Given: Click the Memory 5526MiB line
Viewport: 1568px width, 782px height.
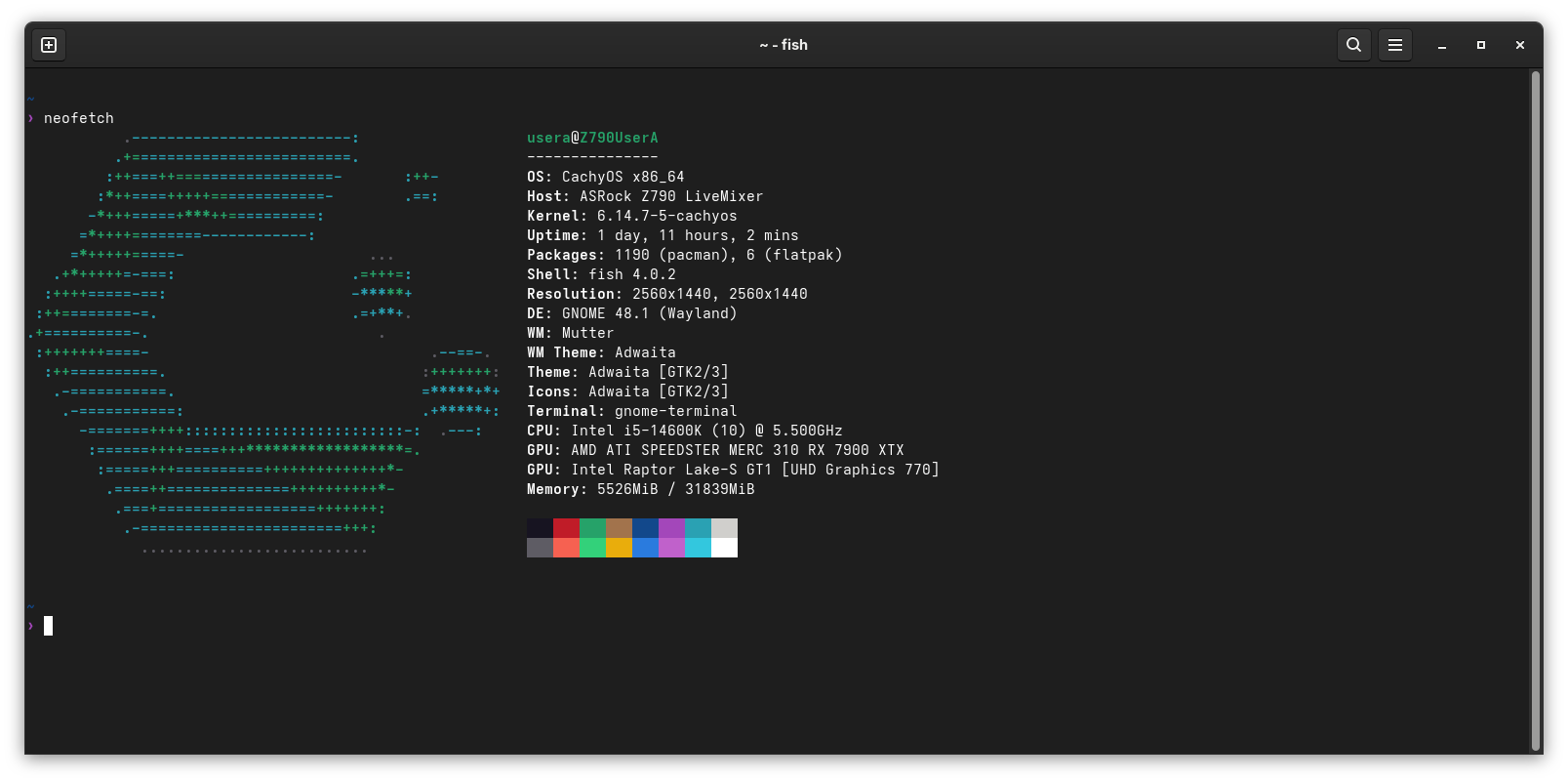Looking at the screenshot, I should [641, 489].
